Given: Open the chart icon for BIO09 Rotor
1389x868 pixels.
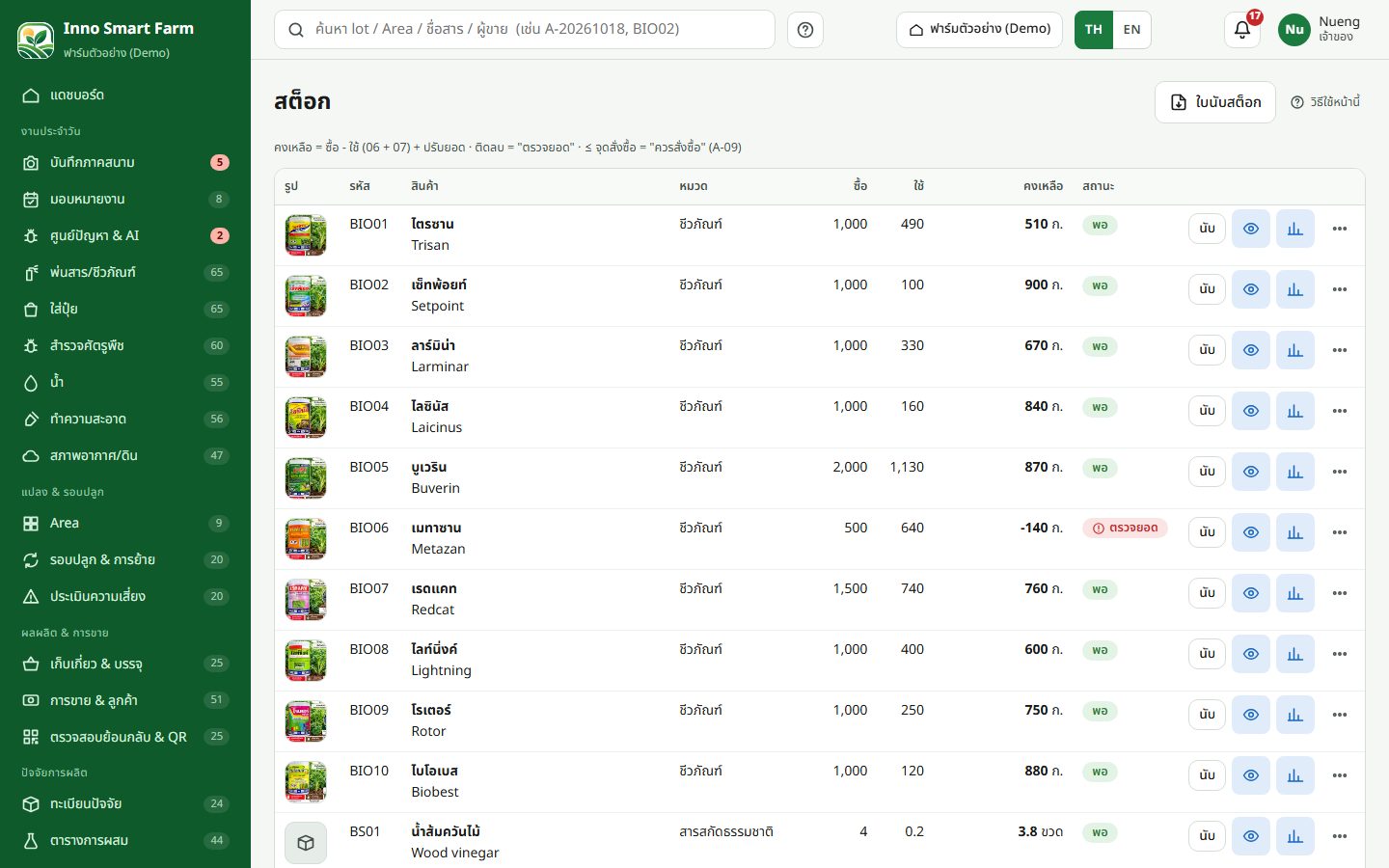Looking at the screenshot, I should [1294, 715].
